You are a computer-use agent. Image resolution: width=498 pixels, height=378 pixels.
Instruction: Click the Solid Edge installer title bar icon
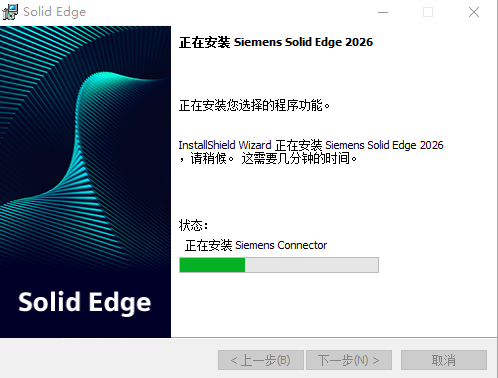(10, 12)
